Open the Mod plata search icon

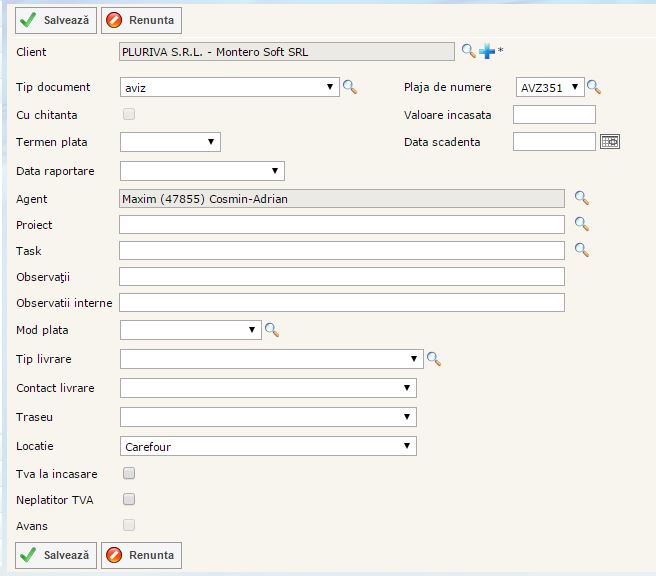pos(271,329)
